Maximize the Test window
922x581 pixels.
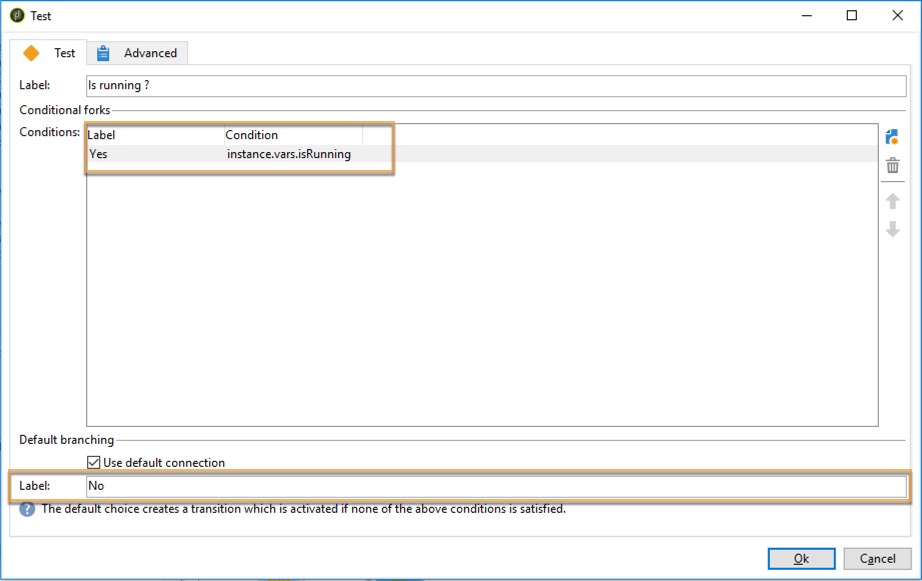[x=851, y=16]
